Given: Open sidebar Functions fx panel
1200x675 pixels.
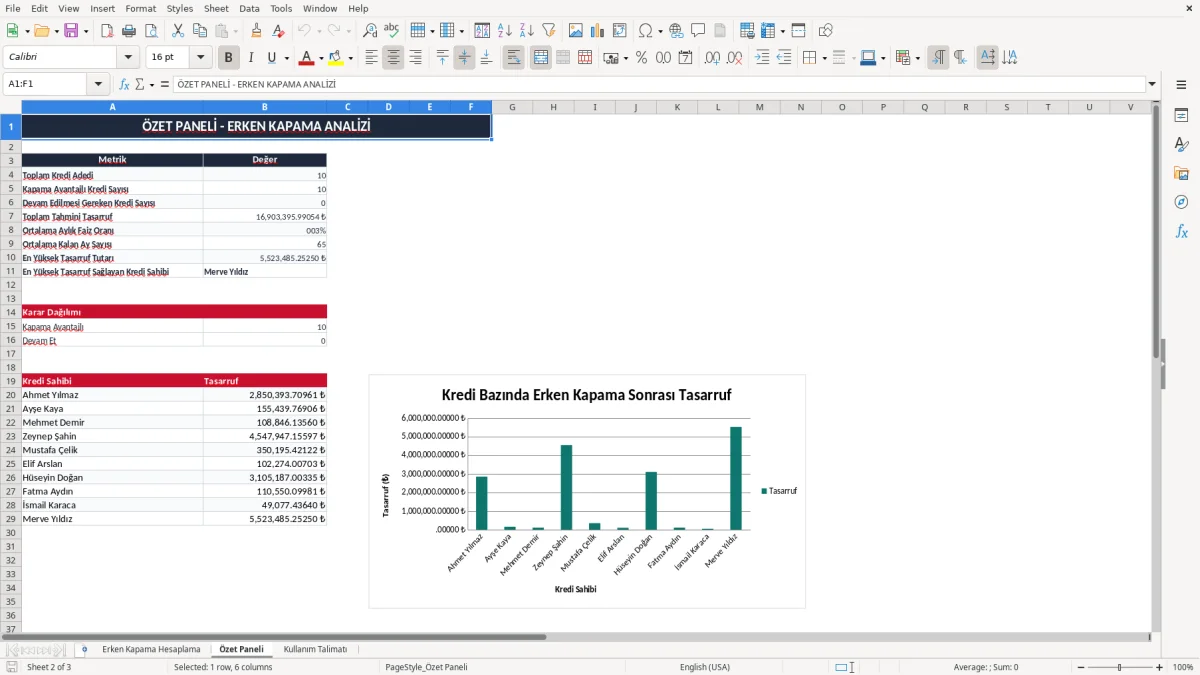Looking at the screenshot, I should point(1181,231).
